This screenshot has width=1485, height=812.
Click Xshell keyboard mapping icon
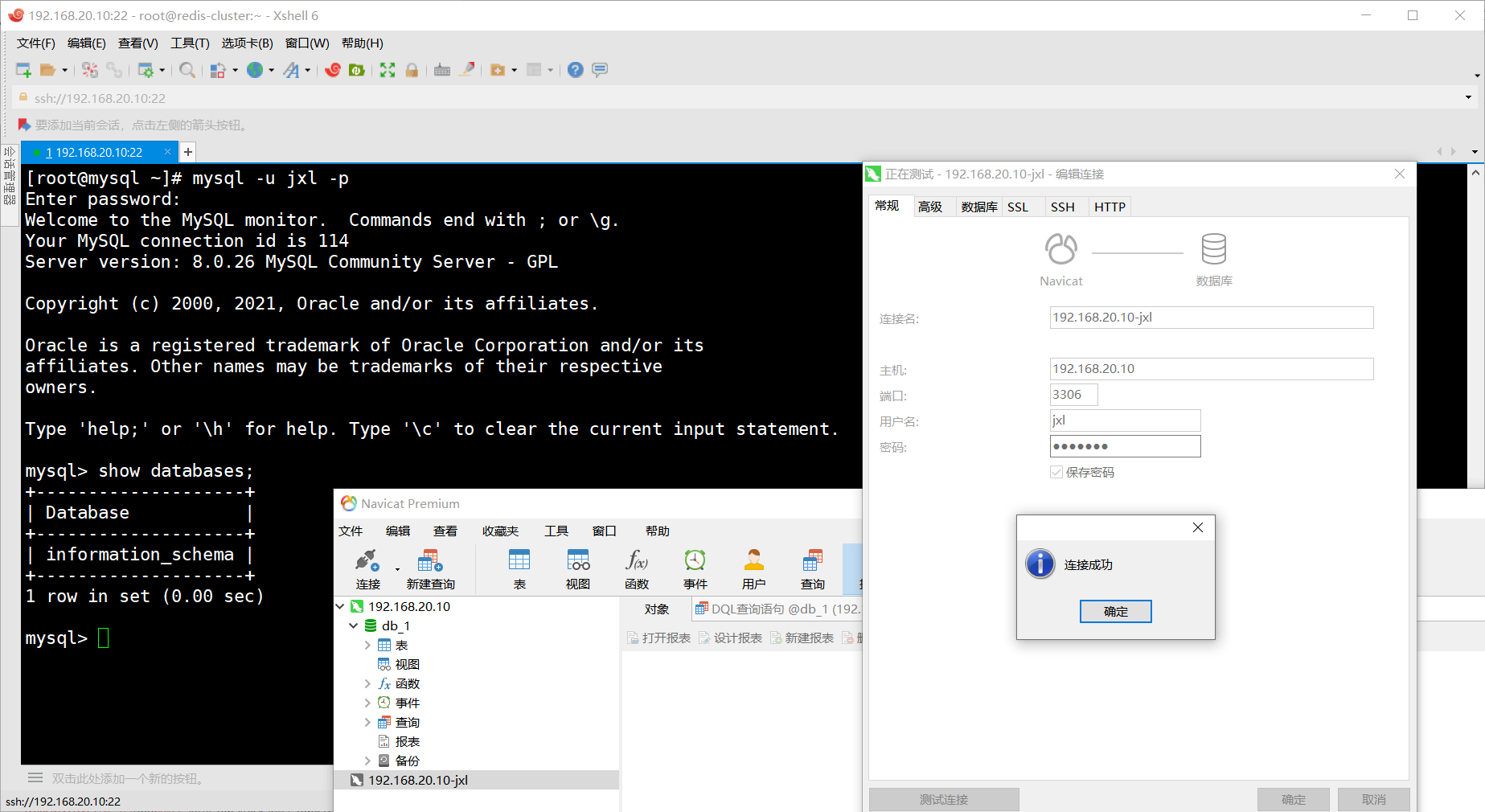442,70
